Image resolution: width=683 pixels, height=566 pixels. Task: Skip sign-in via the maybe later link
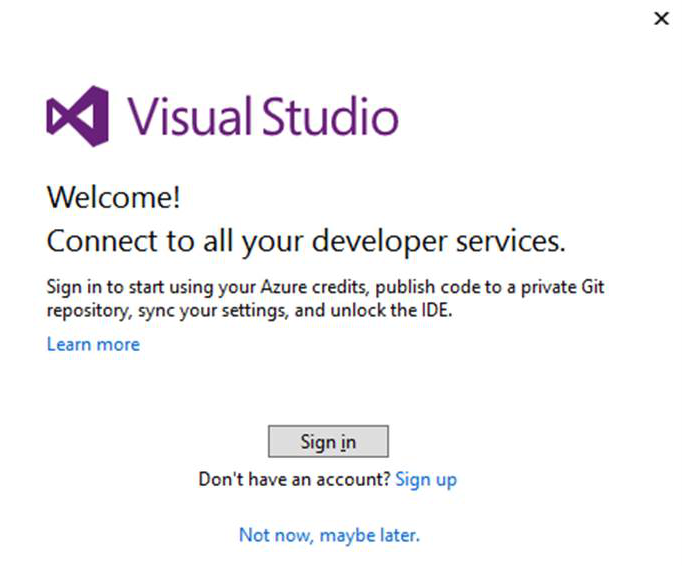coord(329,535)
